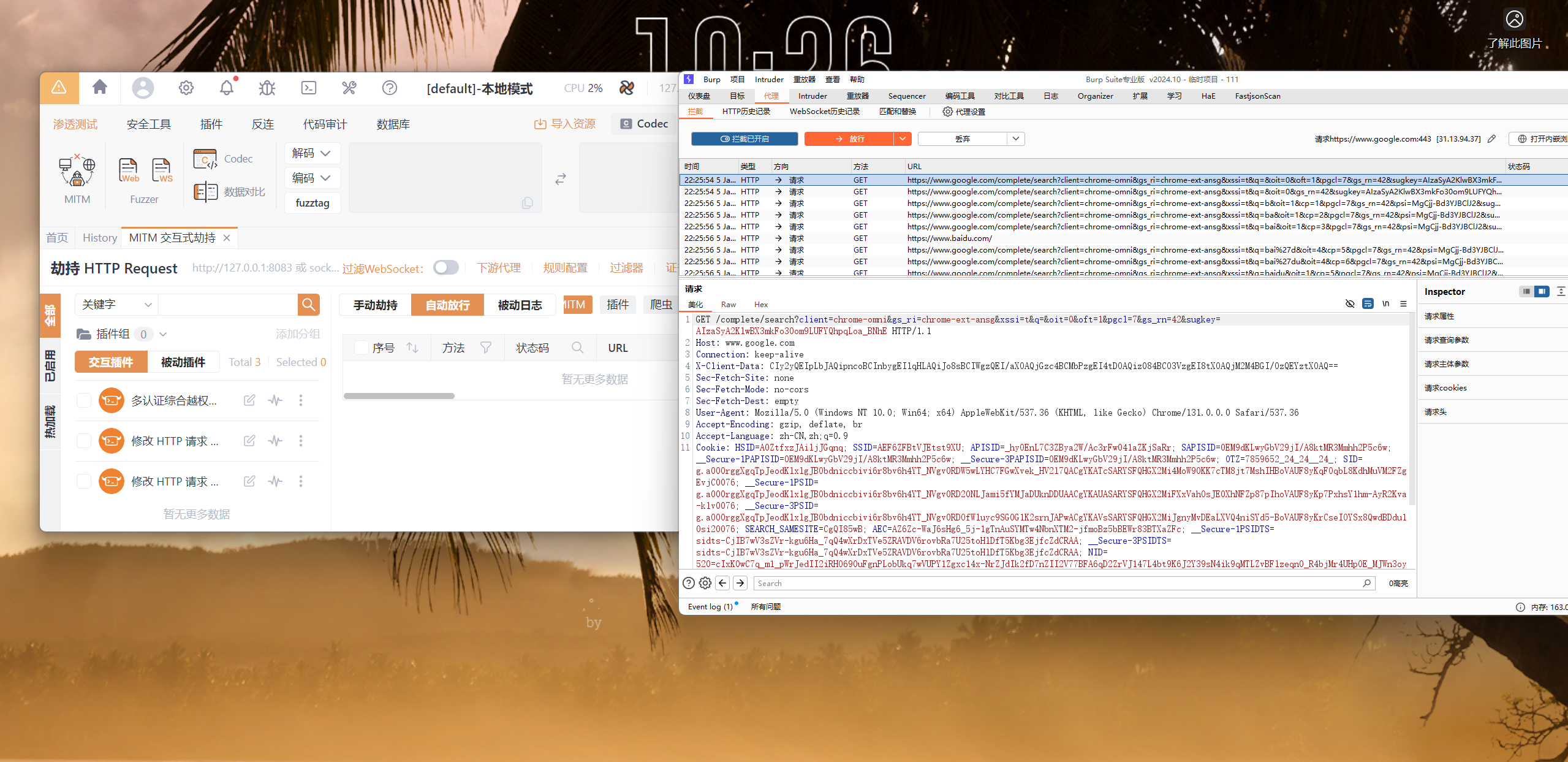Check the 多认证综合越权 plugin checkbox
The image size is (1568, 762).
tap(84, 400)
